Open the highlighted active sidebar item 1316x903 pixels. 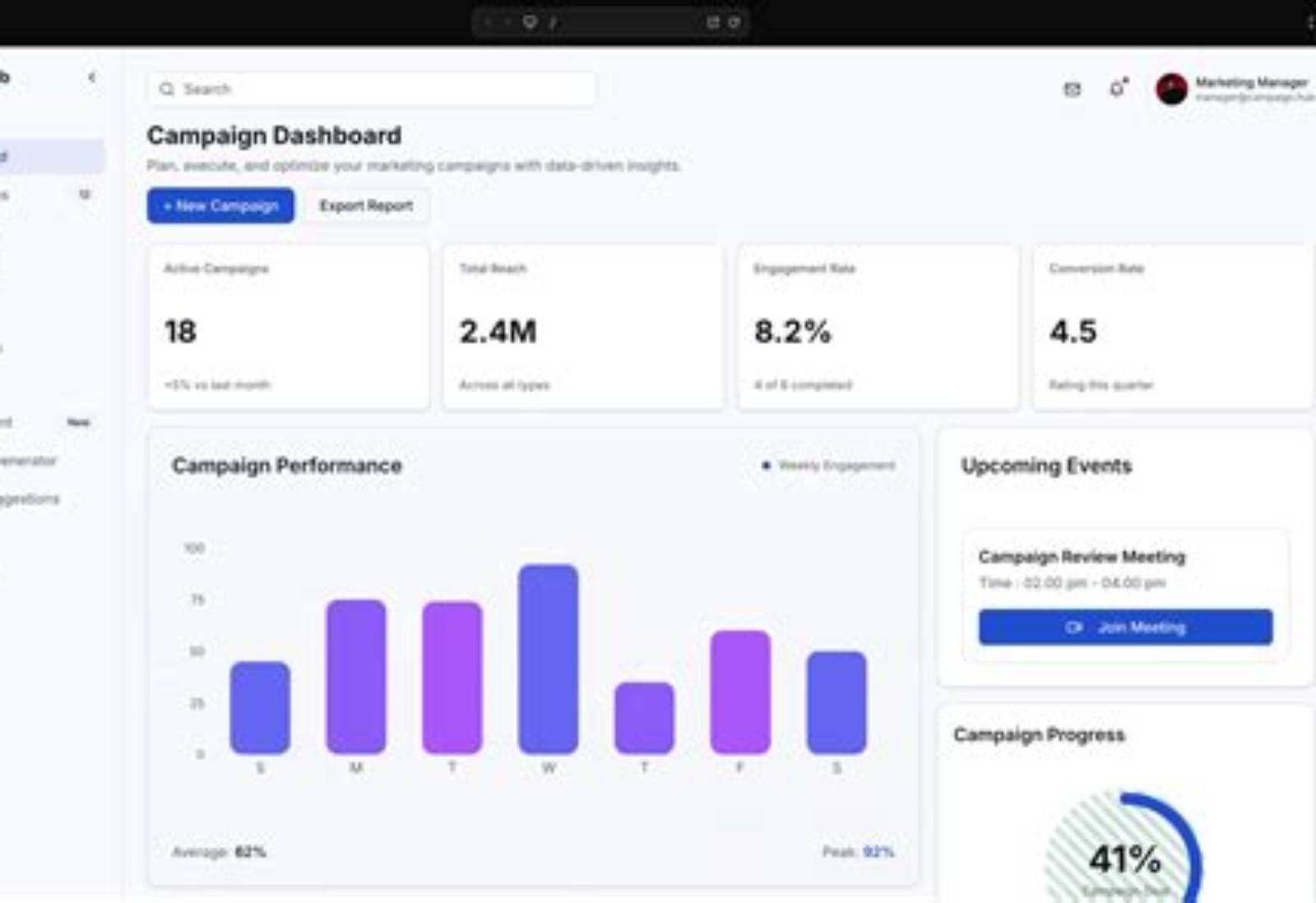click(x=51, y=156)
